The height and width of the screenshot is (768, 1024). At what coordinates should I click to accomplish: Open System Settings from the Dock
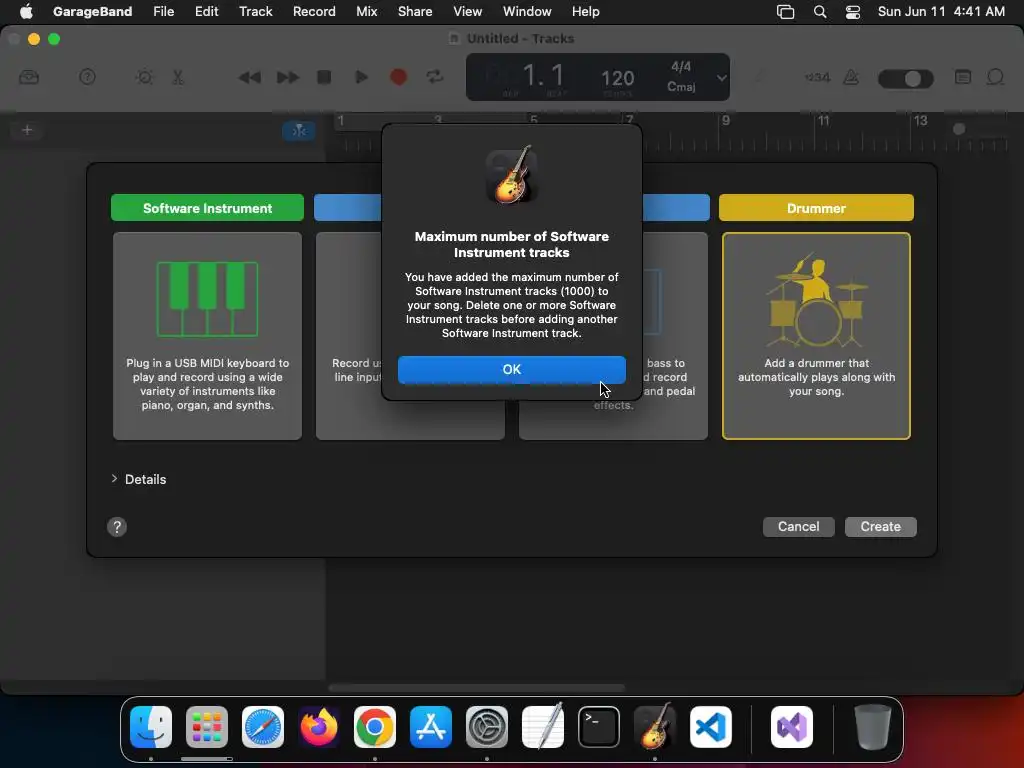click(487, 727)
